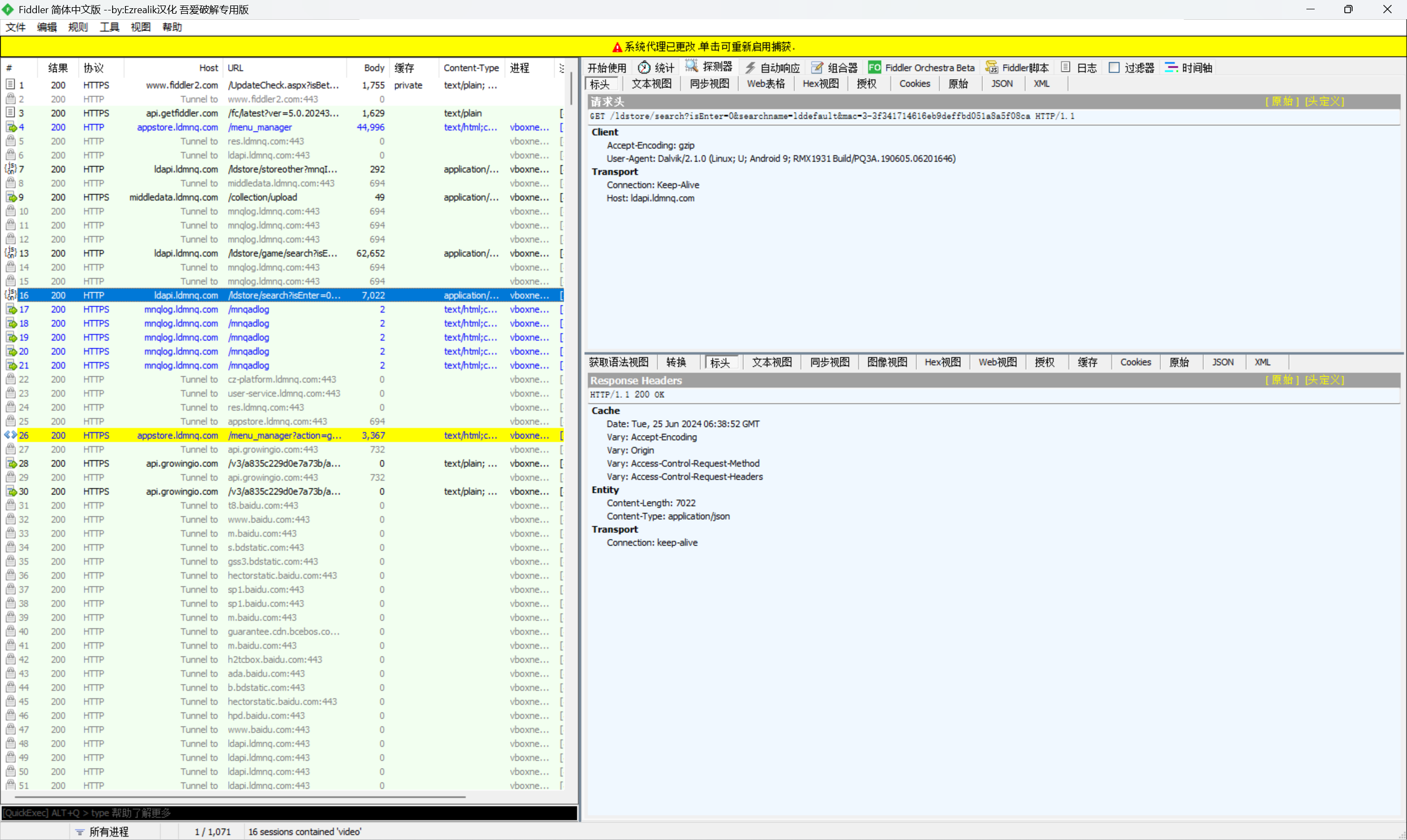Open the green FO Fiddler Orchestra icon
Viewport: 1407px width, 840px height.
[x=874, y=68]
